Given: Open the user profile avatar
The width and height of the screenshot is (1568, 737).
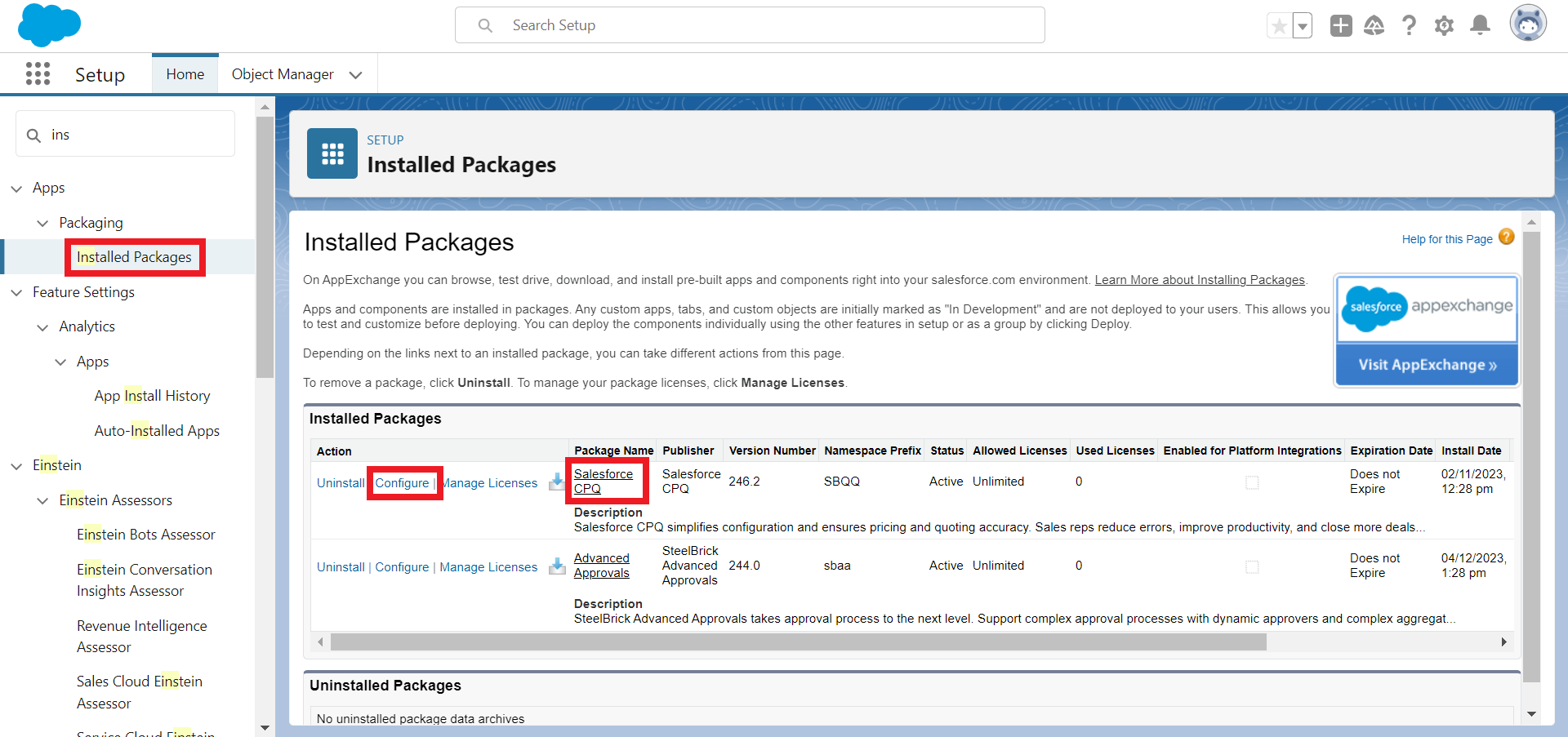Looking at the screenshot, I should coord(1528,23).
